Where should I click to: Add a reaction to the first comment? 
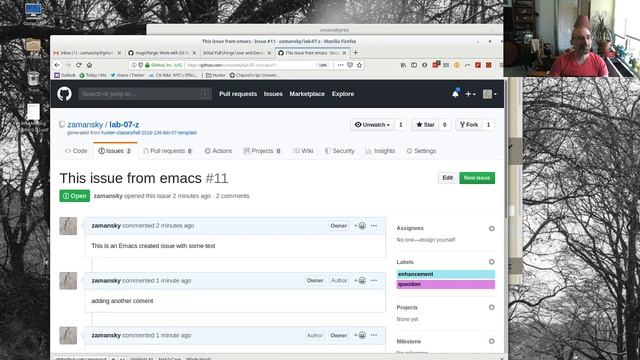(x=360, y=226)
